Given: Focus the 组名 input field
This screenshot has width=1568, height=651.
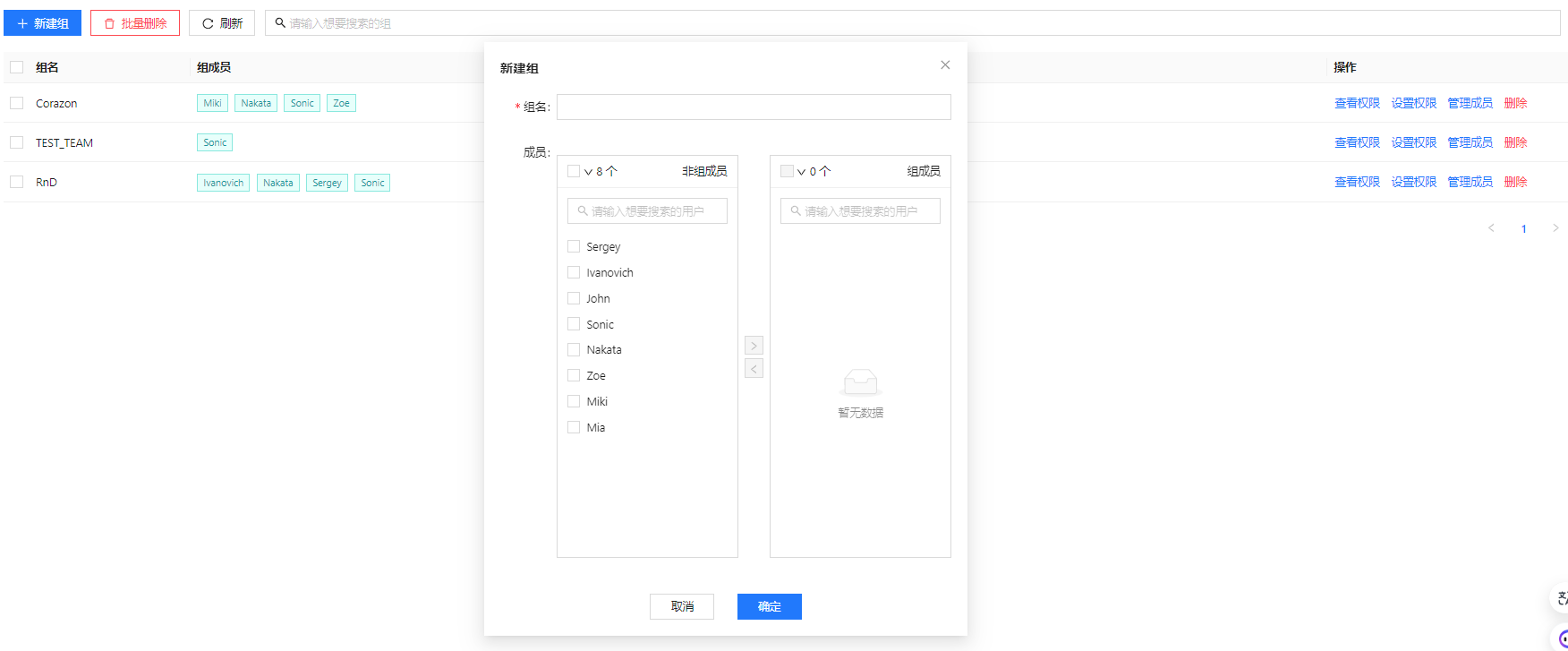Looking at the screenshot, I should click(x=754, y=107).
